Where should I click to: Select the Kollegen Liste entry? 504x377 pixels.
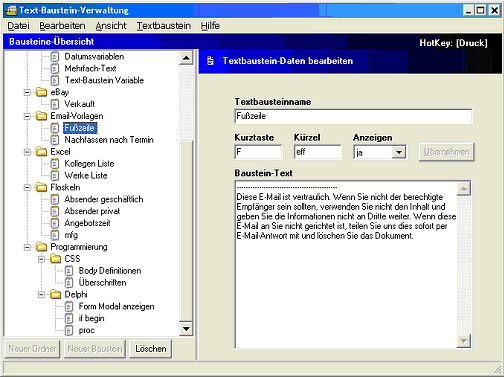(x=89, y=164)
